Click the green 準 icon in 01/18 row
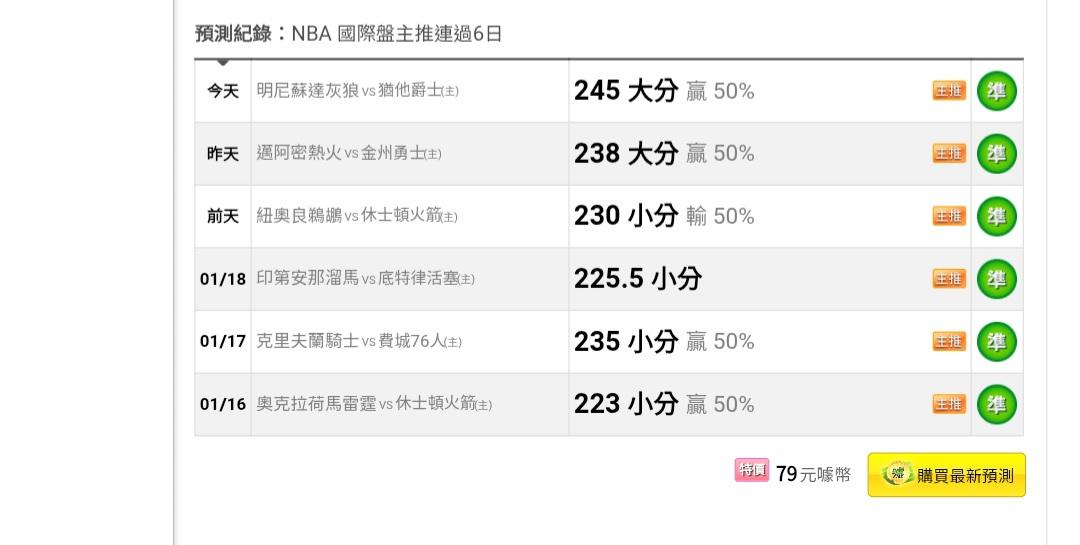This screenshot has height=545, width=1080. pos(996,279)
